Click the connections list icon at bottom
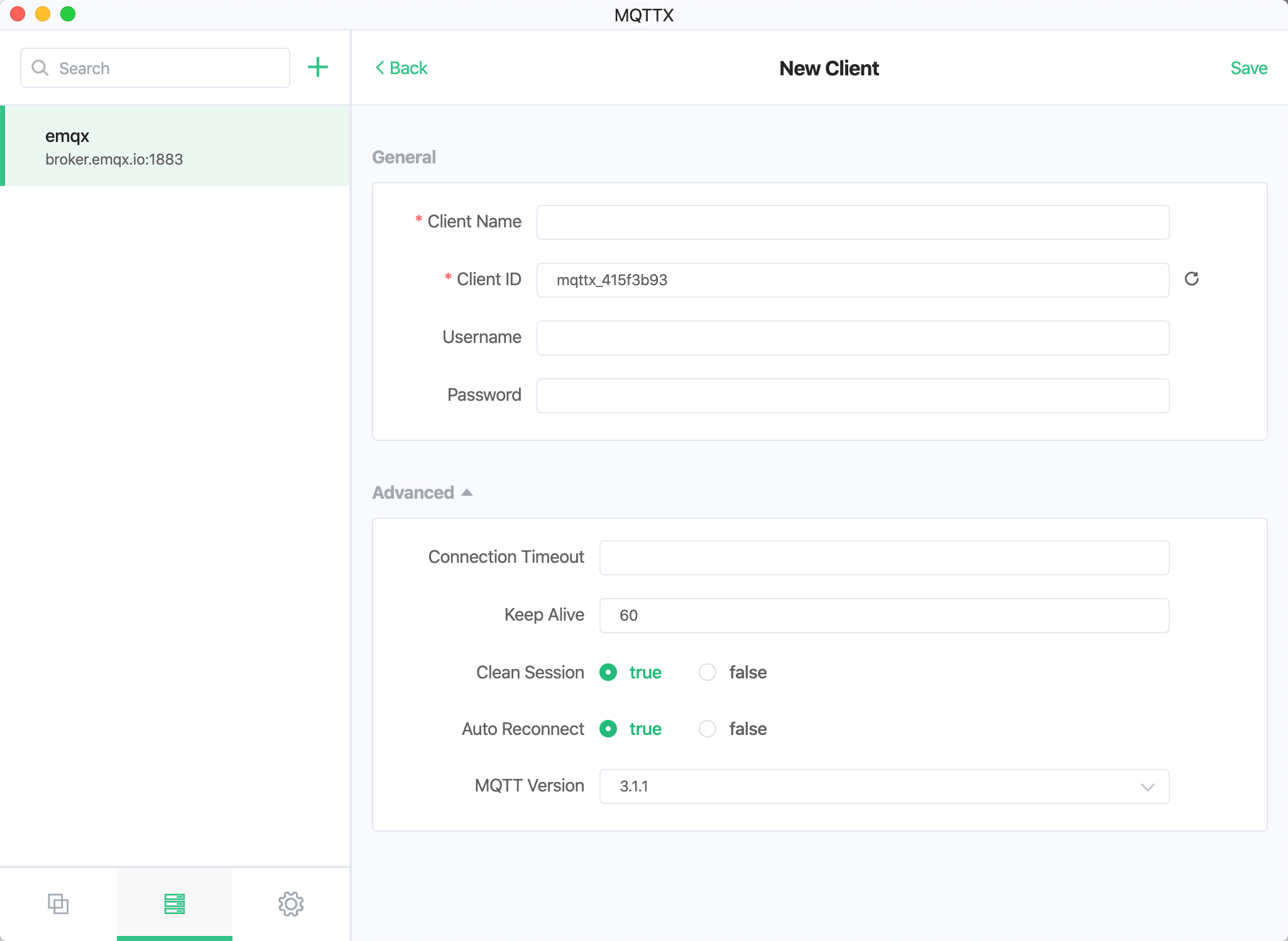Screen dimensions: 1288x941 [174, 904]
